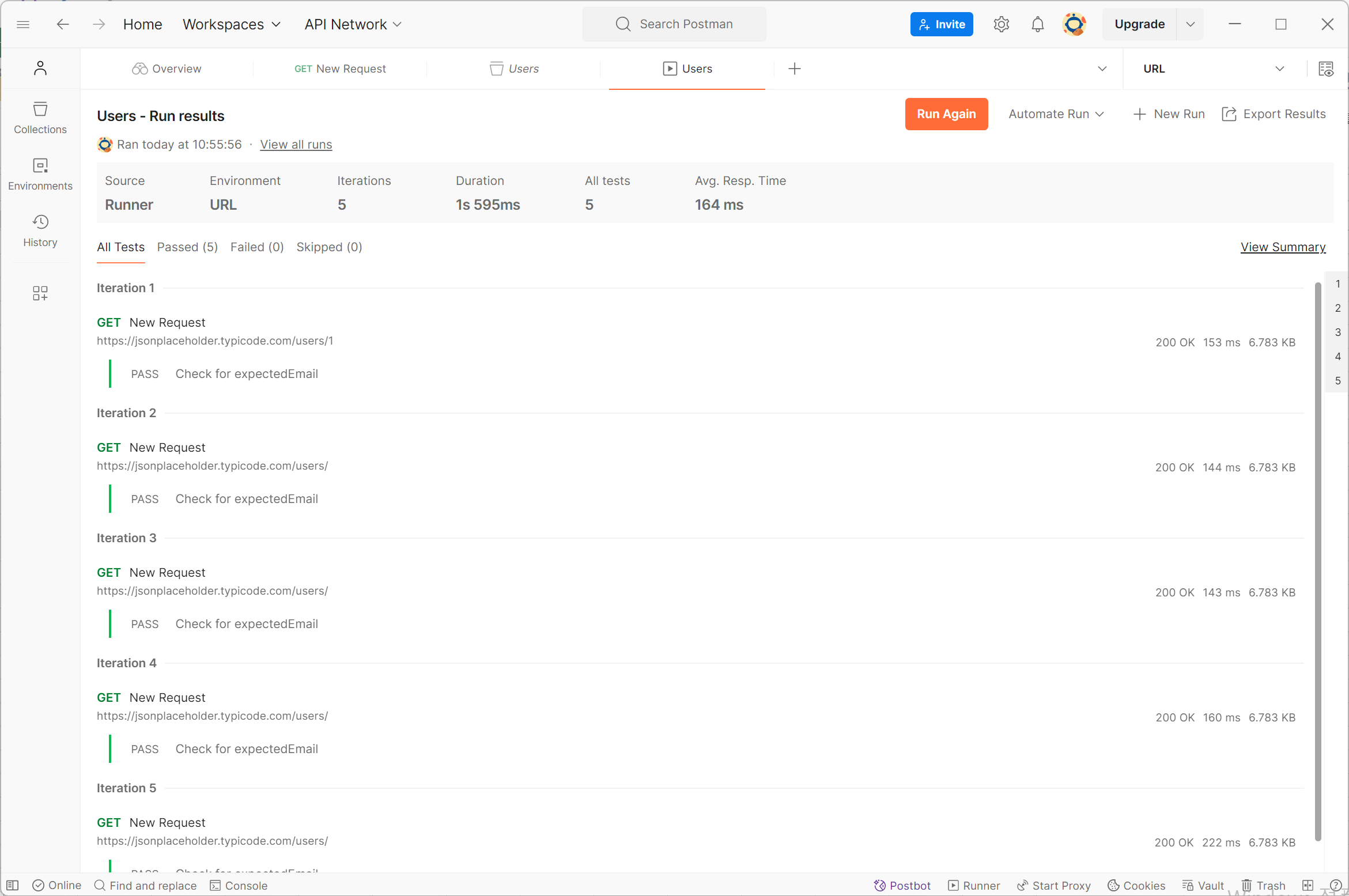Expand the Automate Run dropdown
This screenshot has width=1349, height=896.
pyautogui.click(x=1056, y=114)
